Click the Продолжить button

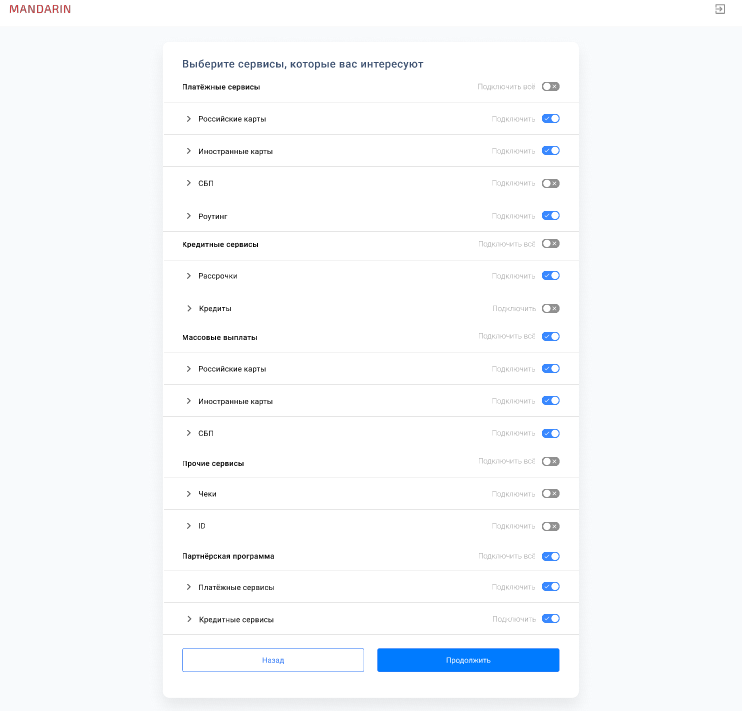coord(468,660)
